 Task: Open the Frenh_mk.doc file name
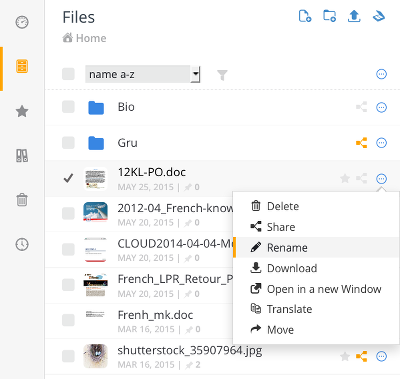155,315
